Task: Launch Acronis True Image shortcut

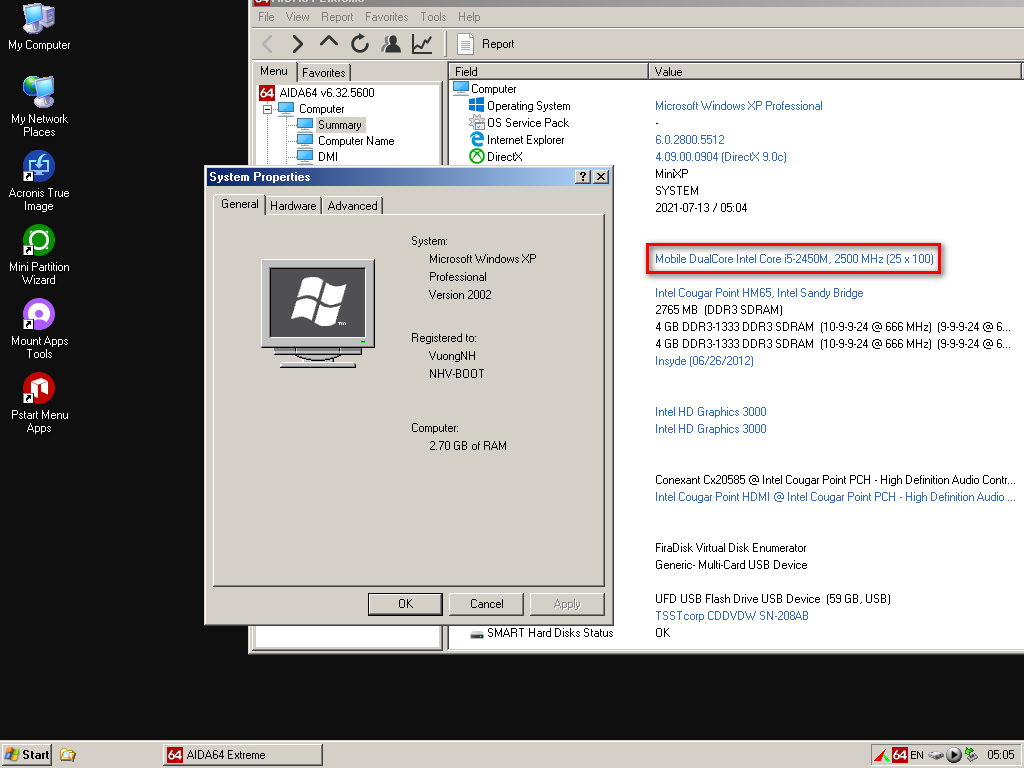Action: coord(39,180)
